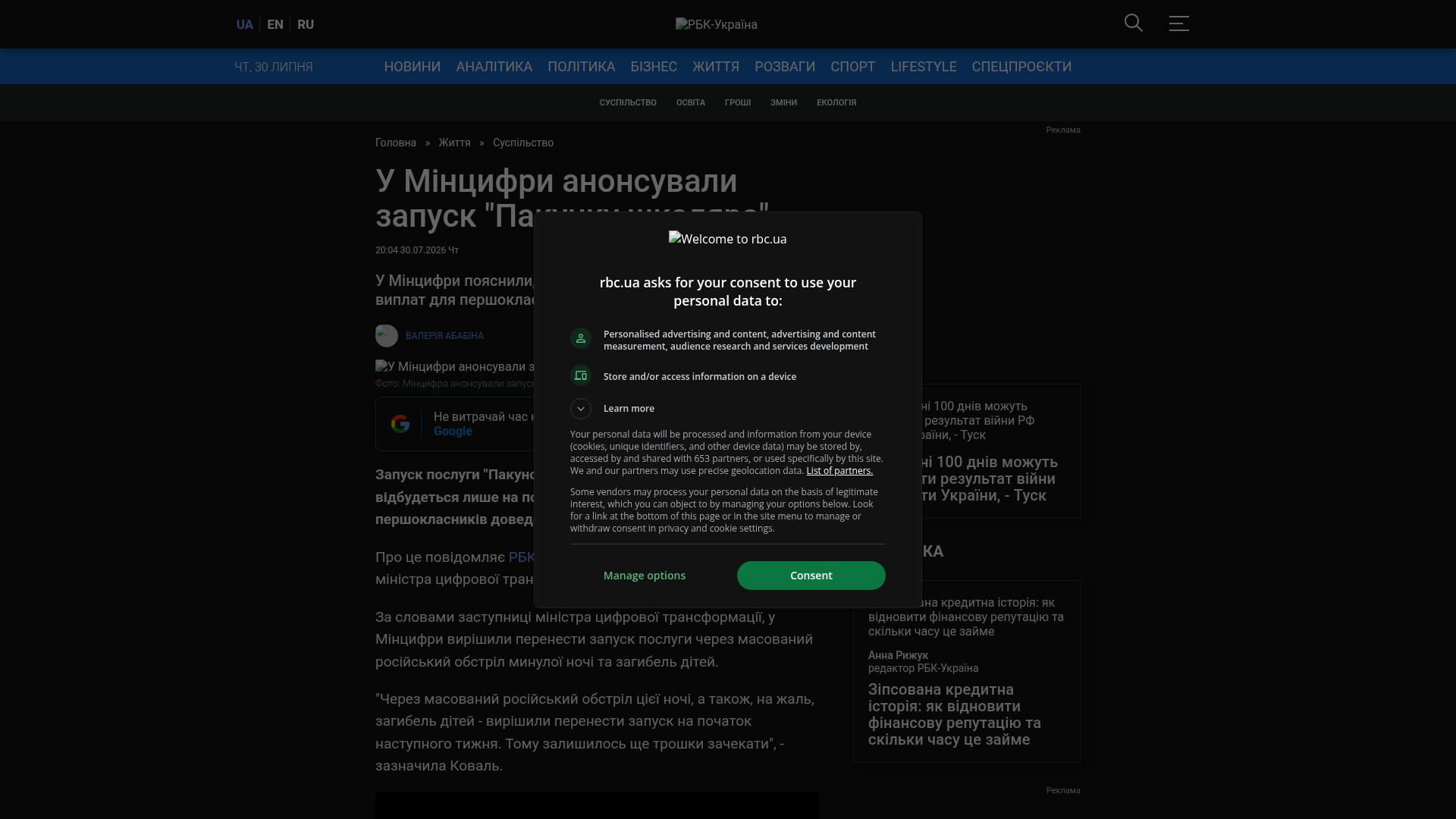Open the АНАЛІТИКА section

(494, 67)
